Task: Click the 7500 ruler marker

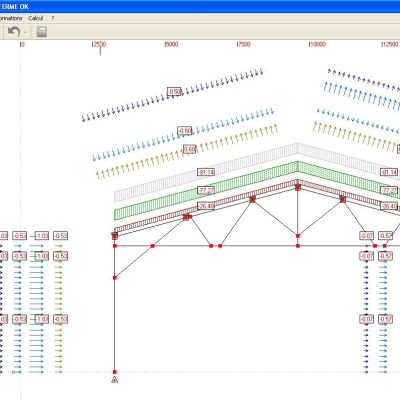Action: pyautogui.click(x=243, y=44)
